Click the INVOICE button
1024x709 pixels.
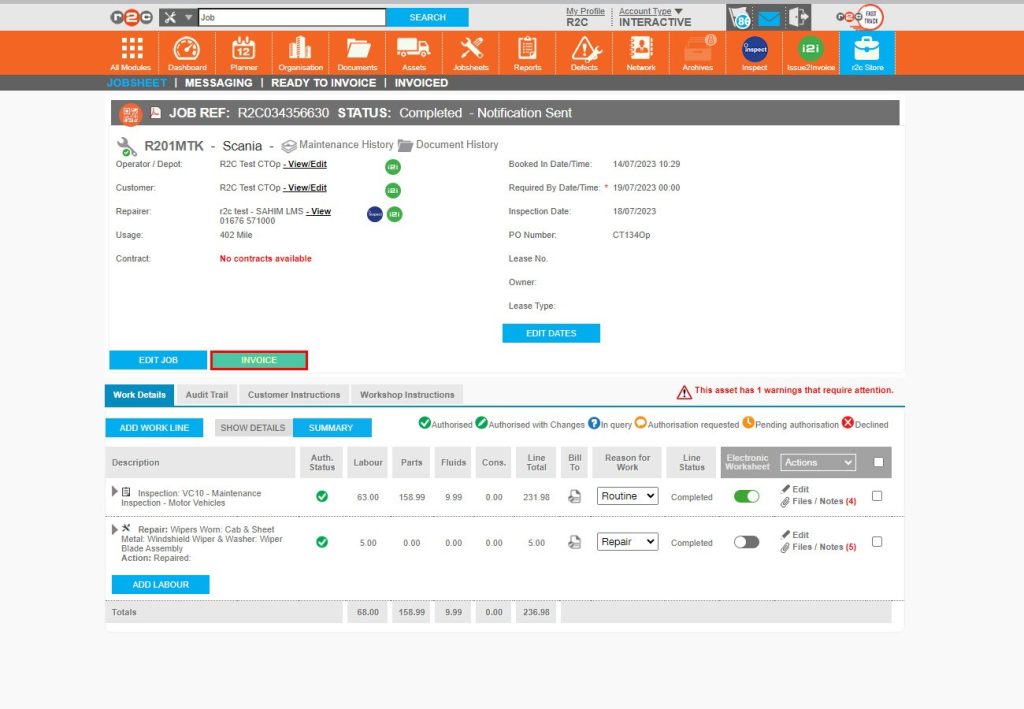(259, 360)
